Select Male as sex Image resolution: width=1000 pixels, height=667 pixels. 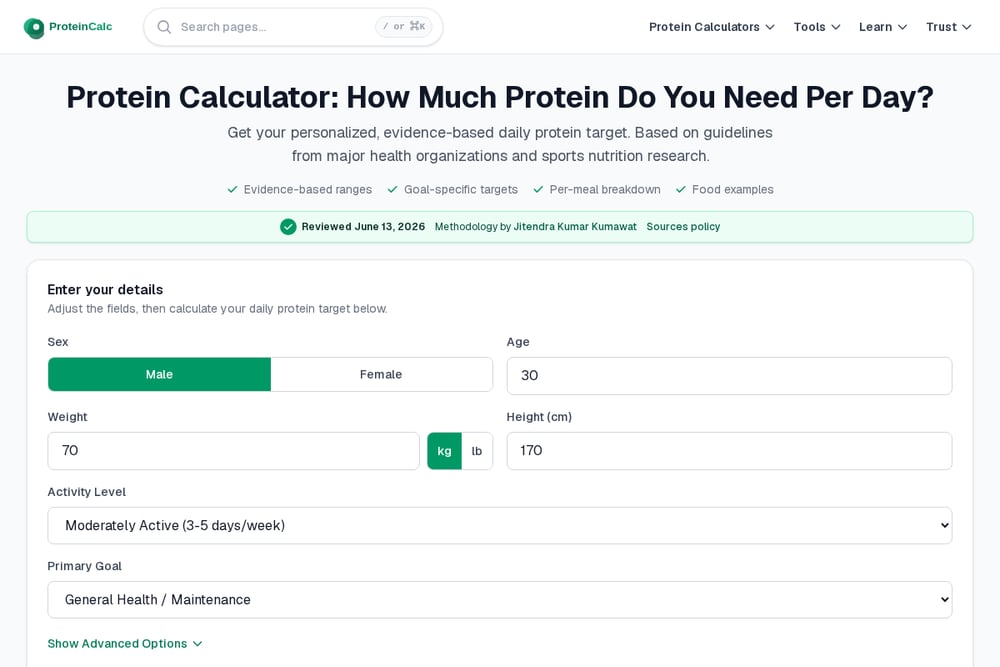tap(159, 374)
